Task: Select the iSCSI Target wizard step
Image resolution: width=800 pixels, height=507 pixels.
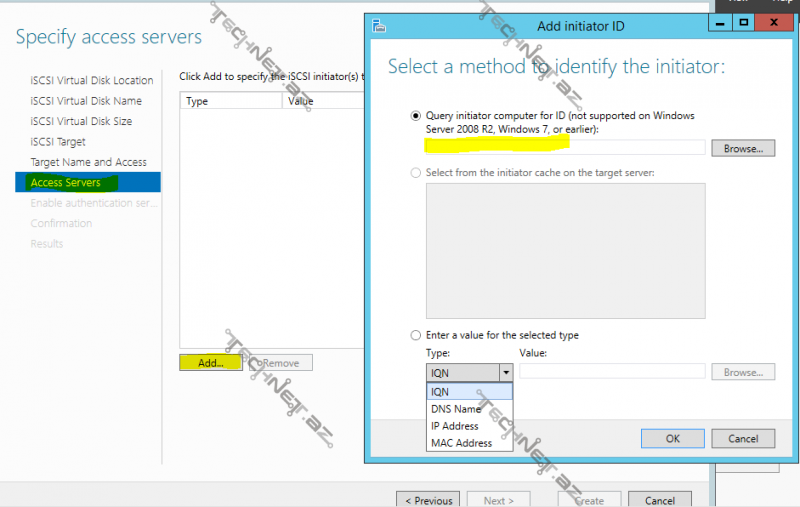Action: pyautogui.click(x=58, y=142)
